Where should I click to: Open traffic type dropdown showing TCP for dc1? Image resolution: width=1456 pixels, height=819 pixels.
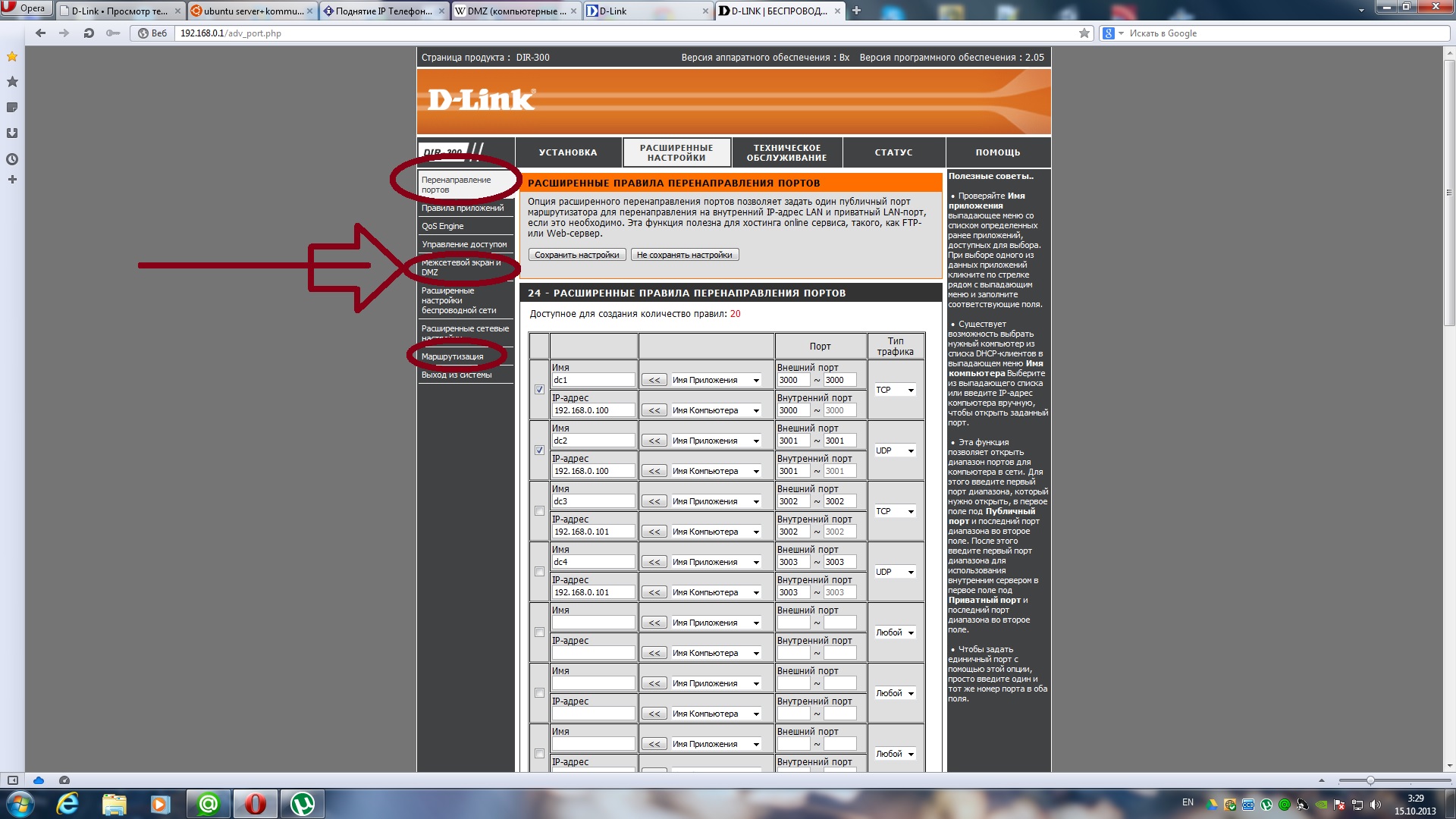click(895, 390)
